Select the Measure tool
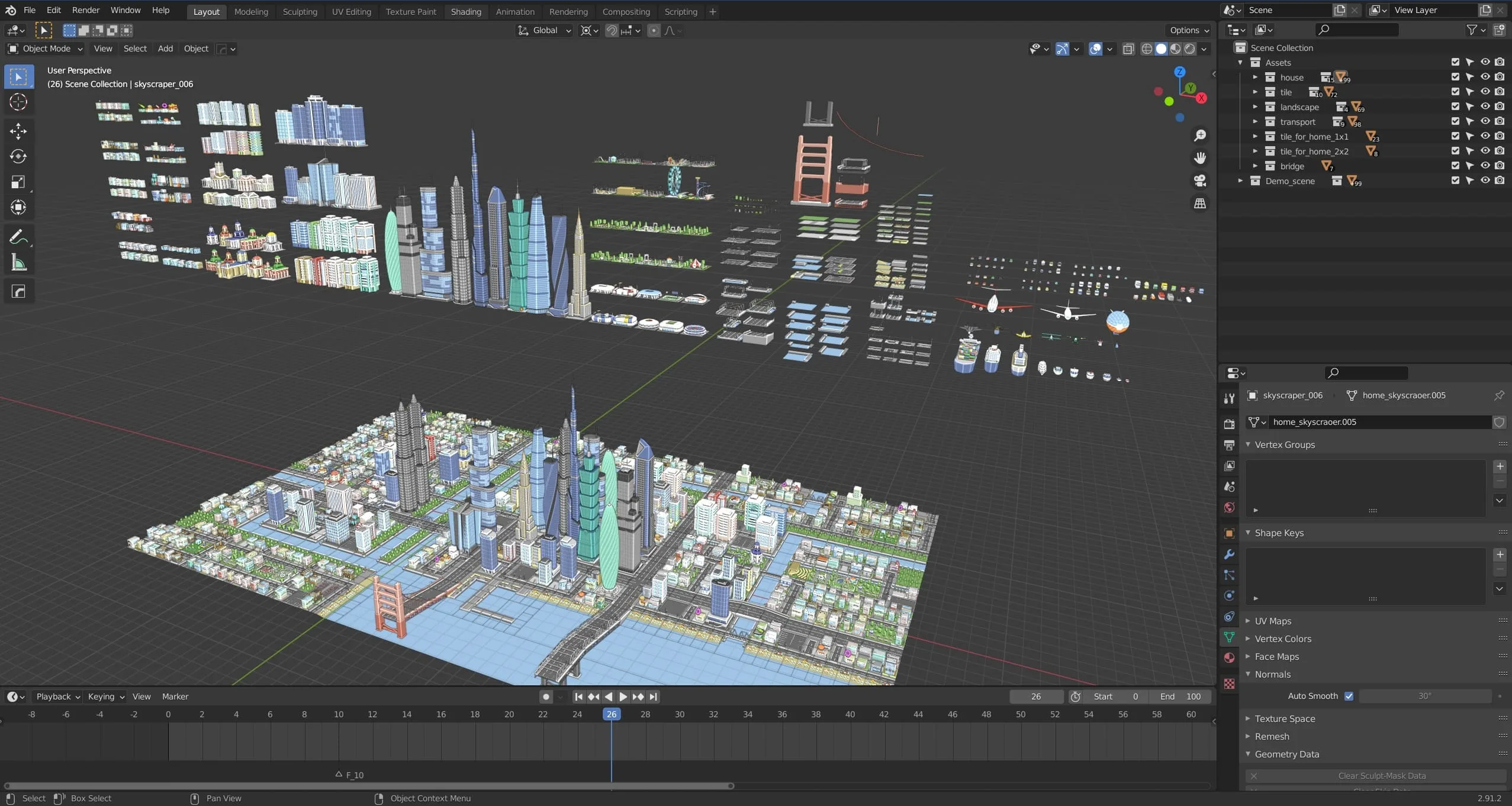 (x=18, y=263)
